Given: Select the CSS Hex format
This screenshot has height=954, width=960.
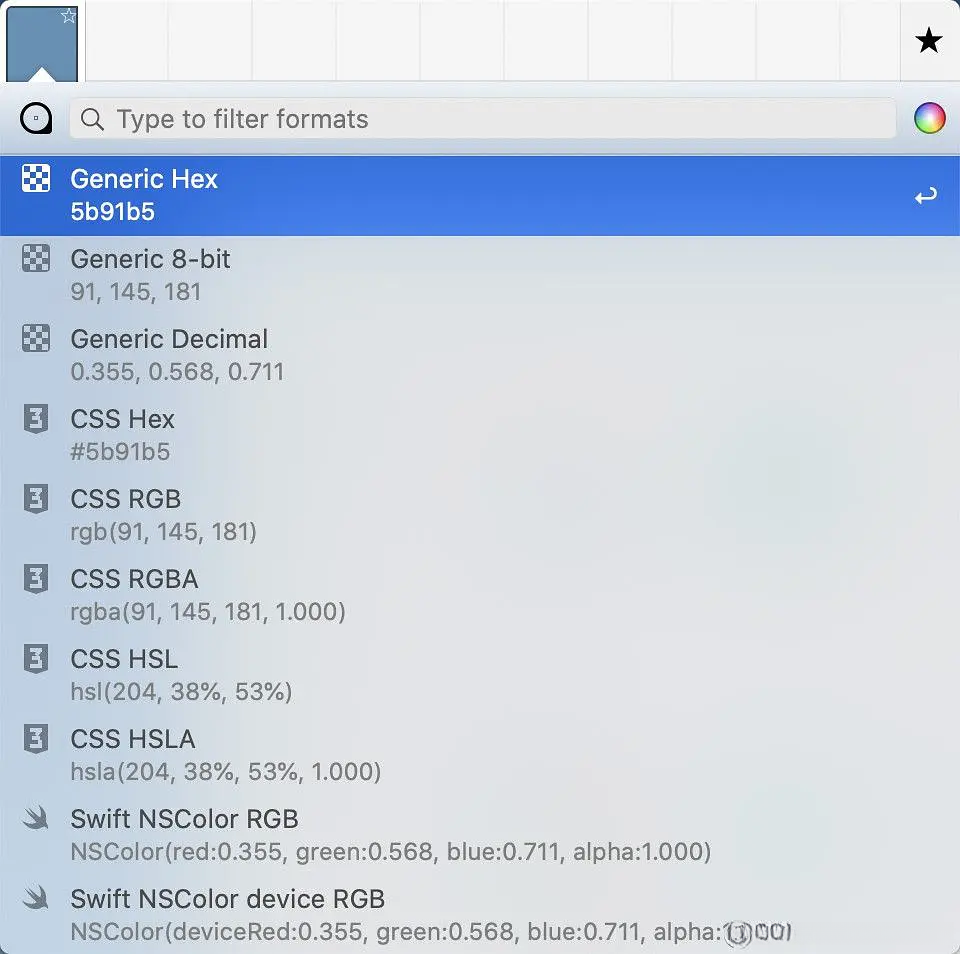Looking at the screenshot, I should coord(480,436).
